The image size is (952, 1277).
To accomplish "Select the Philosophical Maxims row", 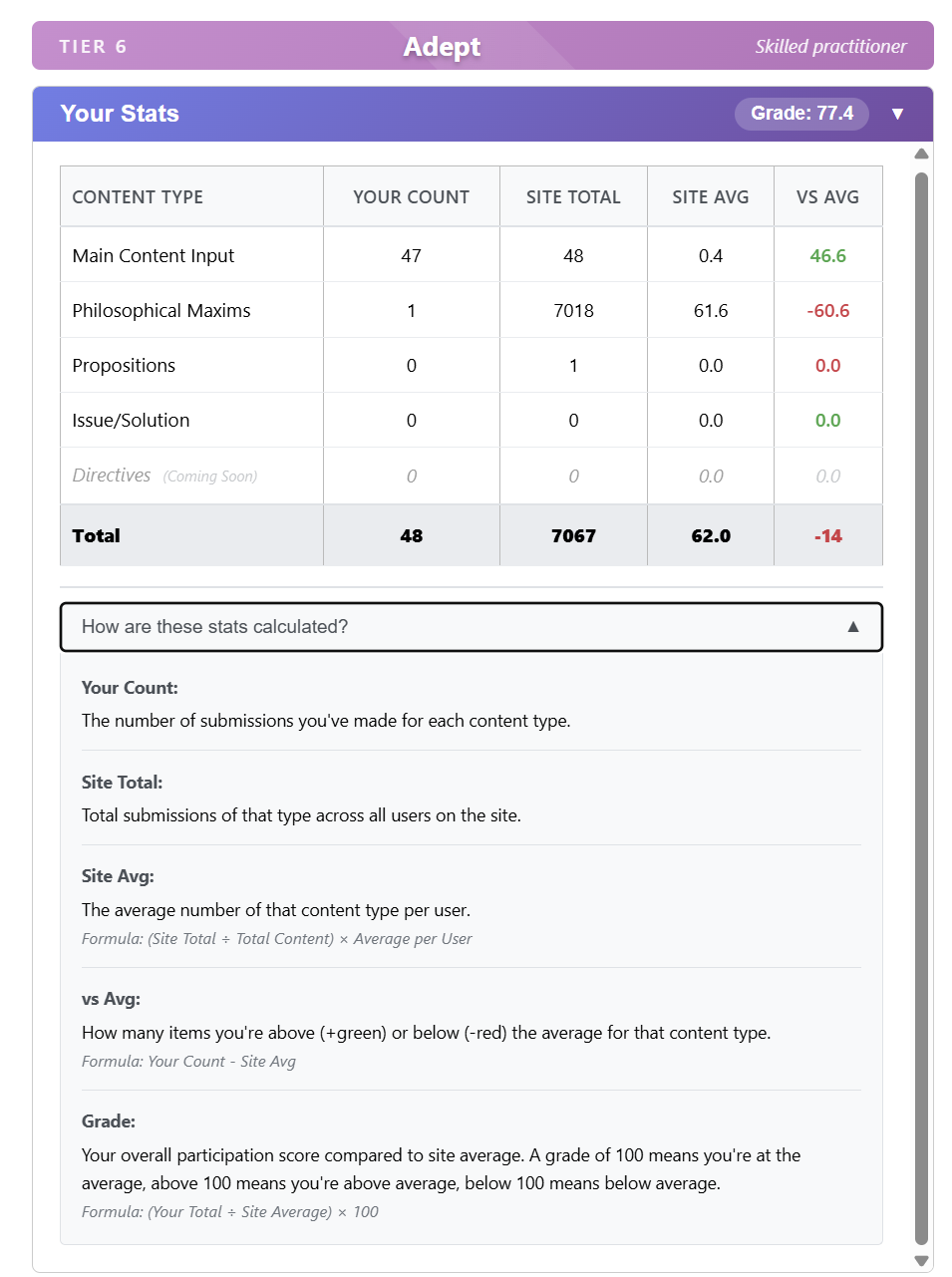I will pos(161,311).
